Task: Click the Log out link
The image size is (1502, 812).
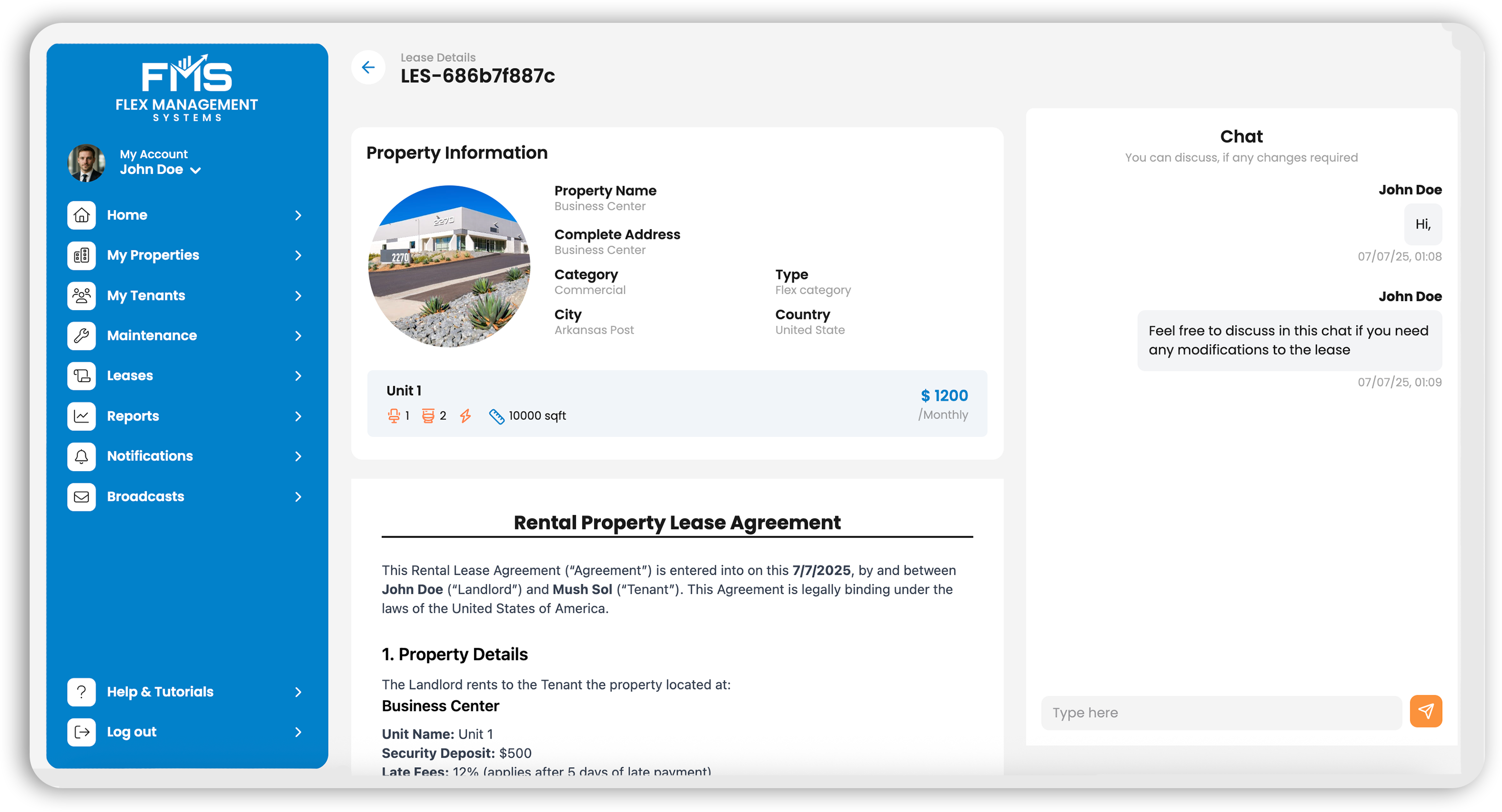Action: [x=132, y=732]
